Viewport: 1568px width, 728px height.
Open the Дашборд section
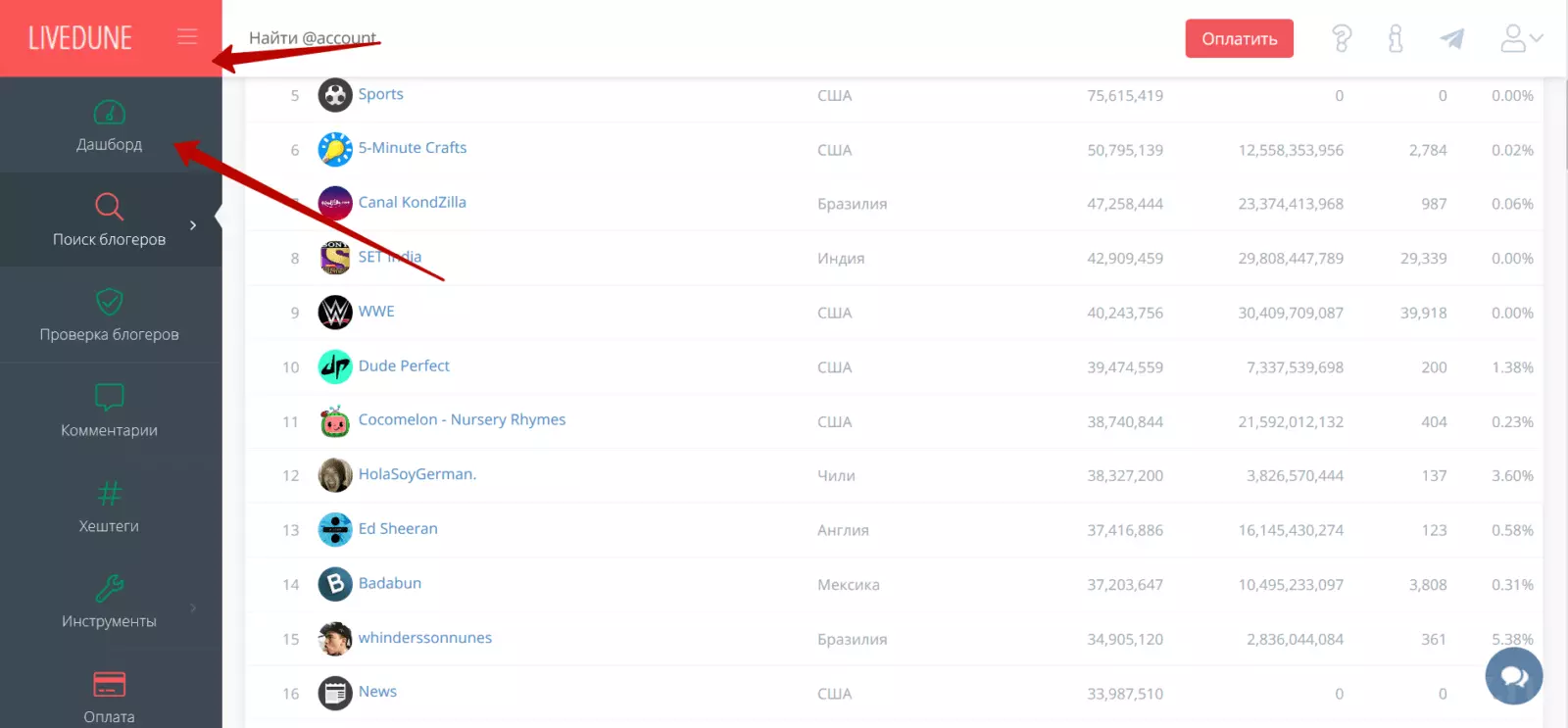110,125
